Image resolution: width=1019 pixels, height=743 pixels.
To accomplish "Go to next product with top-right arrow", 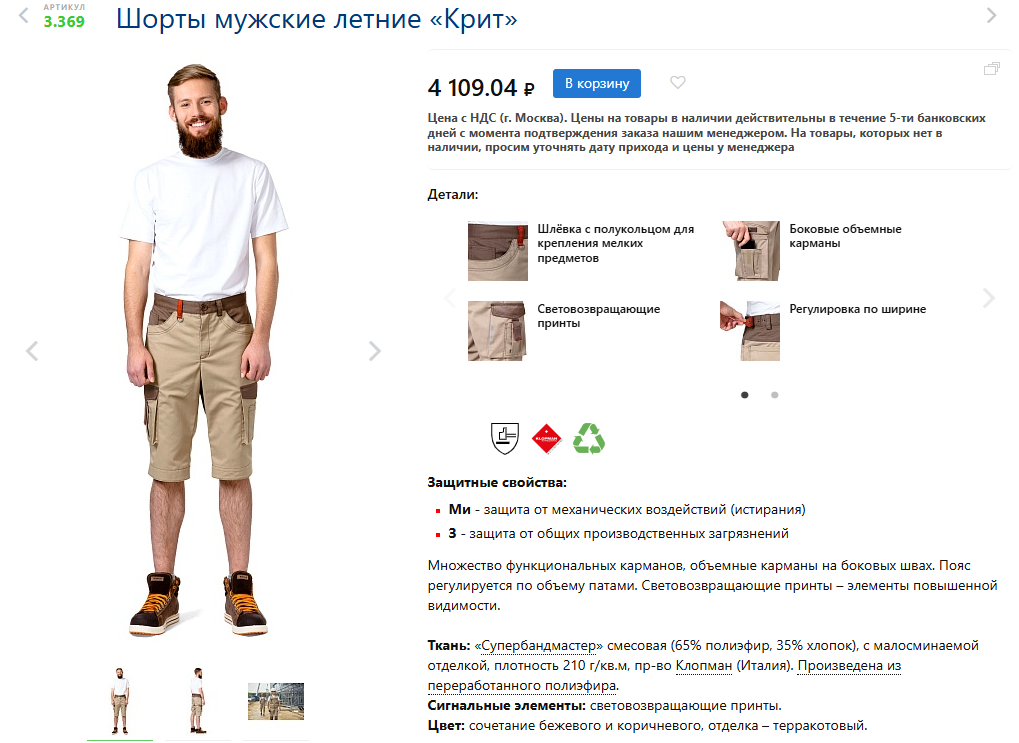I will (991, 16).
